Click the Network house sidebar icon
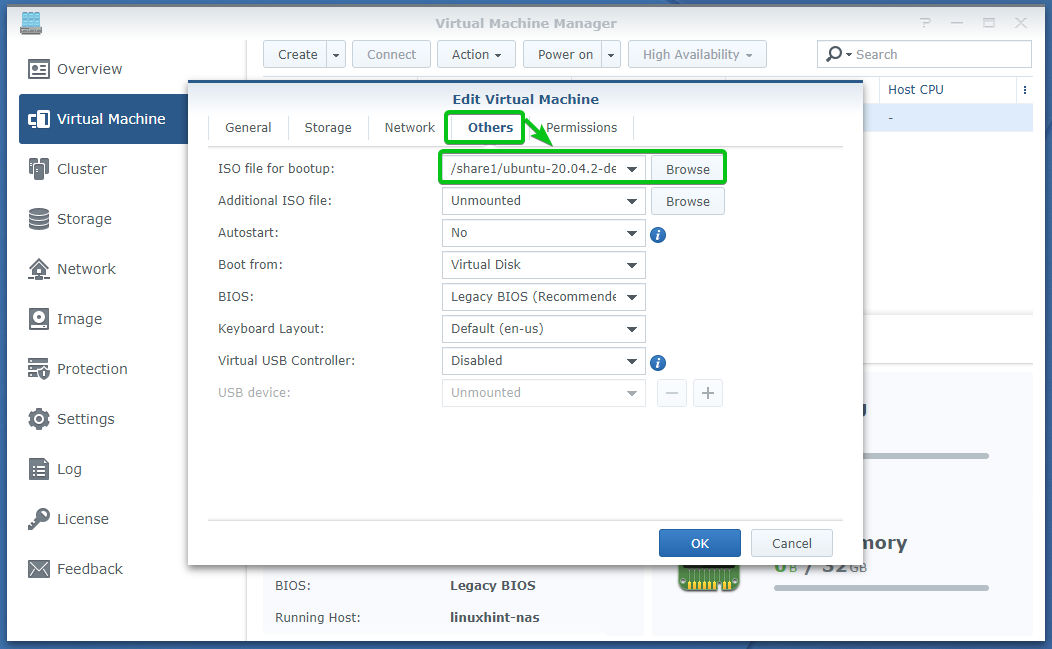Viewport: 1052px width, 649px height. [x=38, y=269]
